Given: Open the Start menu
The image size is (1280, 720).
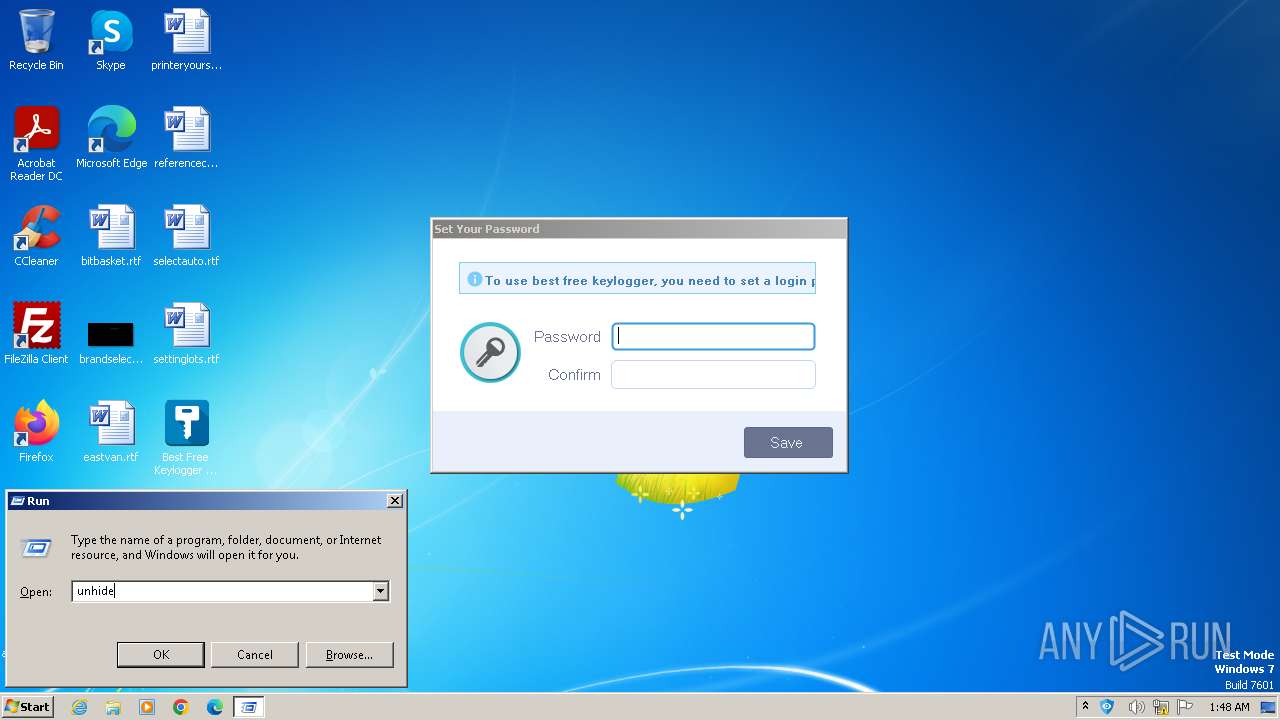Looking at the screenshot, I should point(27,707).
